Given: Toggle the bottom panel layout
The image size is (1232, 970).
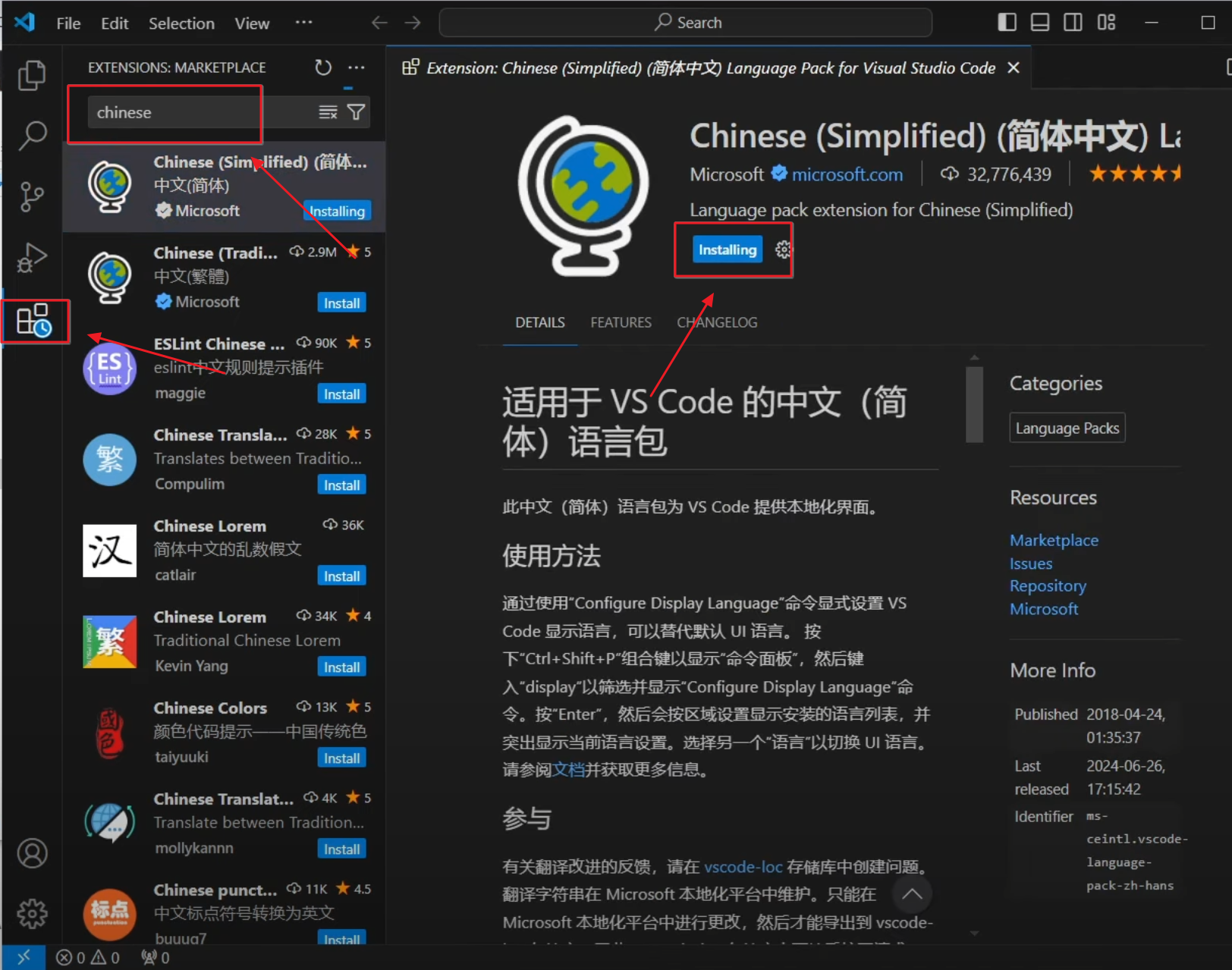Looking at the screenshot, I should point(1040,23).
